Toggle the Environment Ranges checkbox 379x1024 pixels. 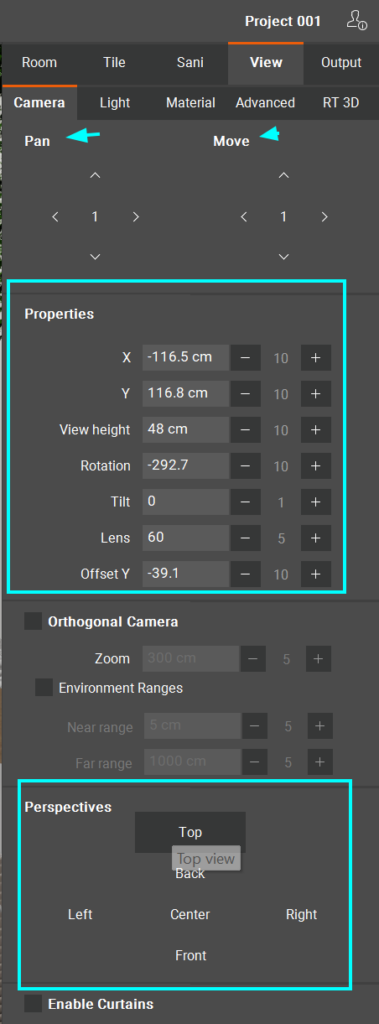44,688
